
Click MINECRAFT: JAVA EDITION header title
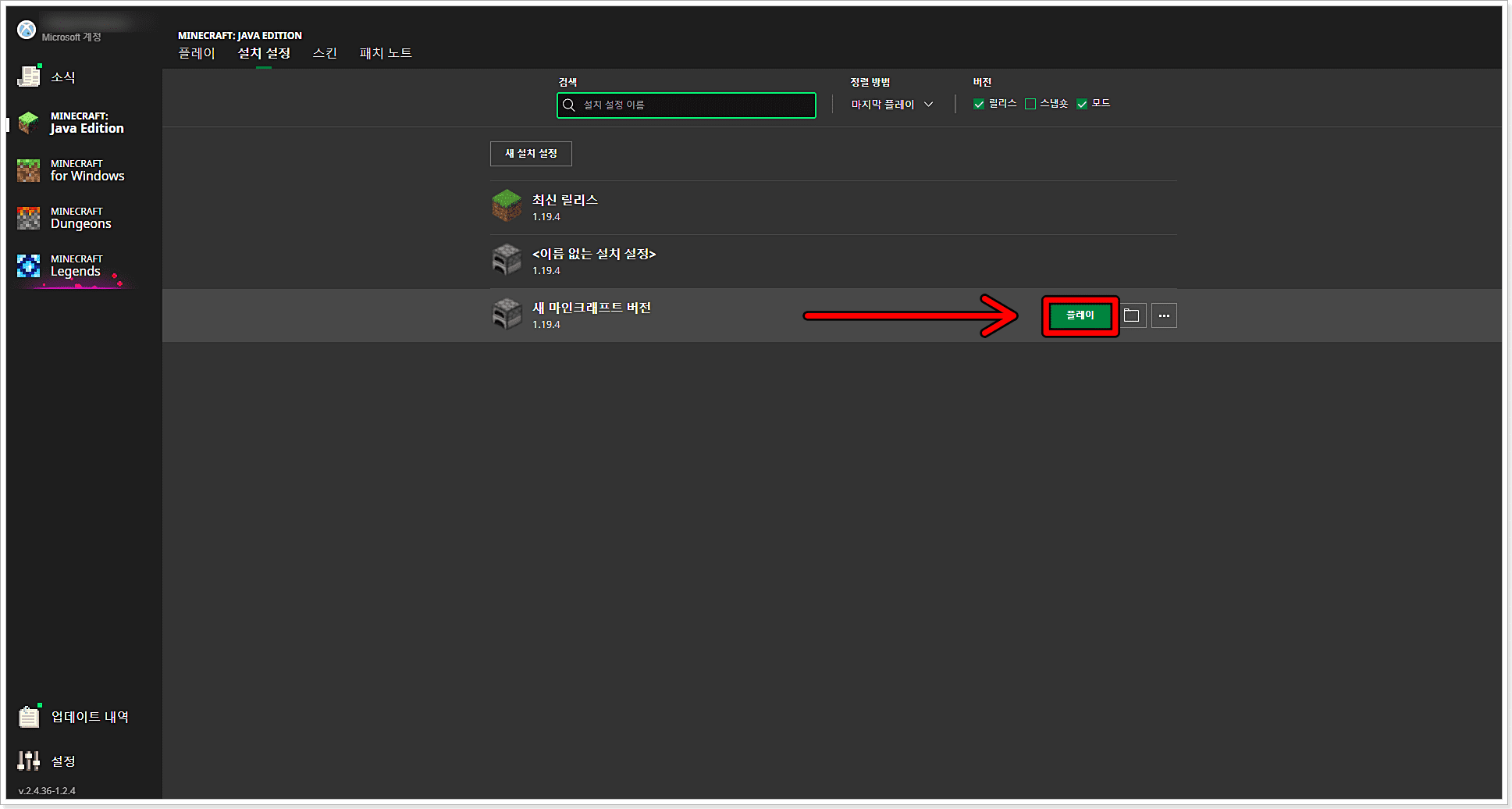[x=240, y=35]
